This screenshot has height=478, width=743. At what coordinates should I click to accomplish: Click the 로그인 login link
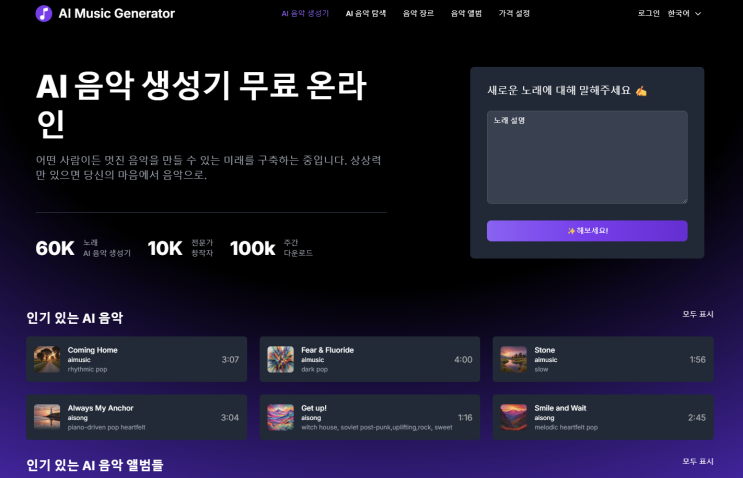pyautogui.click(x=649, y=14)
